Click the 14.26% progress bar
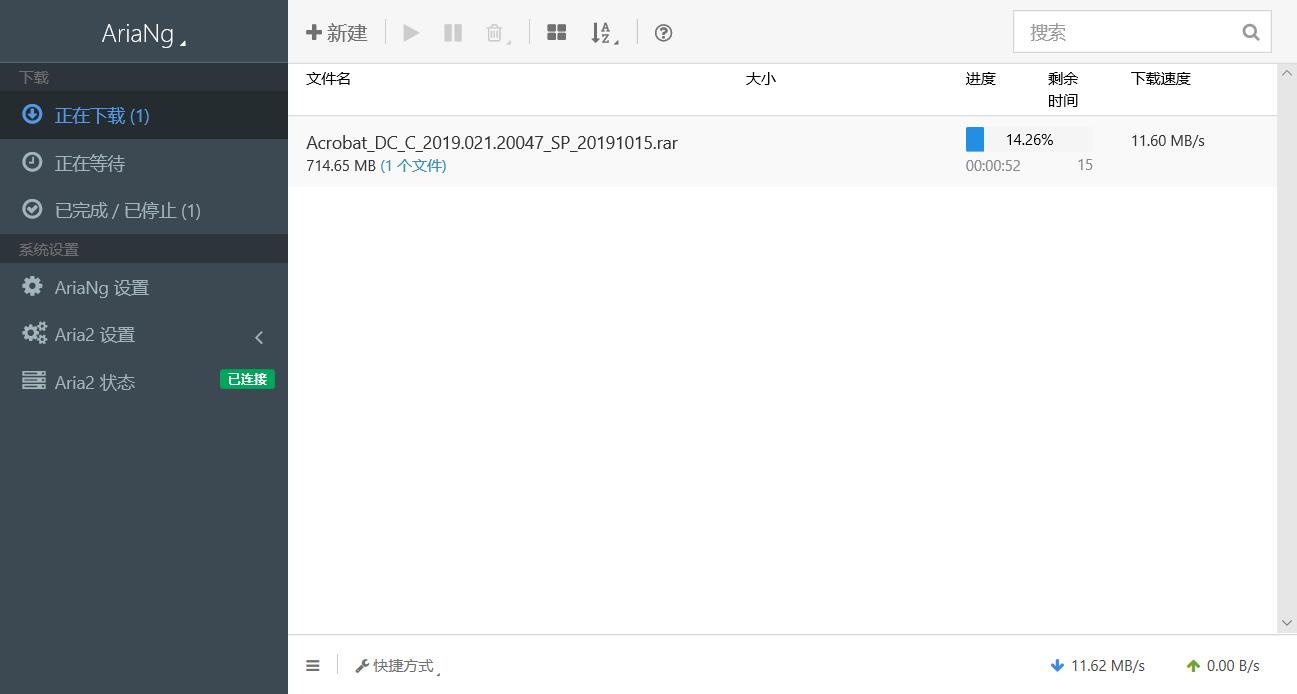1297x694 pixels. pyautogui.click(x=1029, y=140)
